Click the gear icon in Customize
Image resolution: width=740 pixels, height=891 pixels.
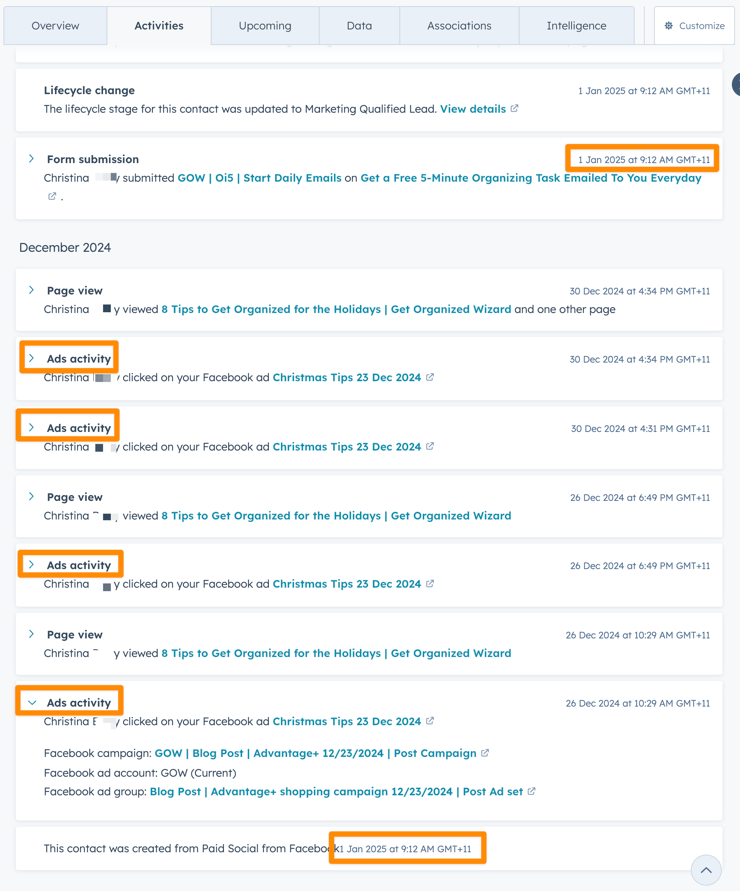[669, 26]
